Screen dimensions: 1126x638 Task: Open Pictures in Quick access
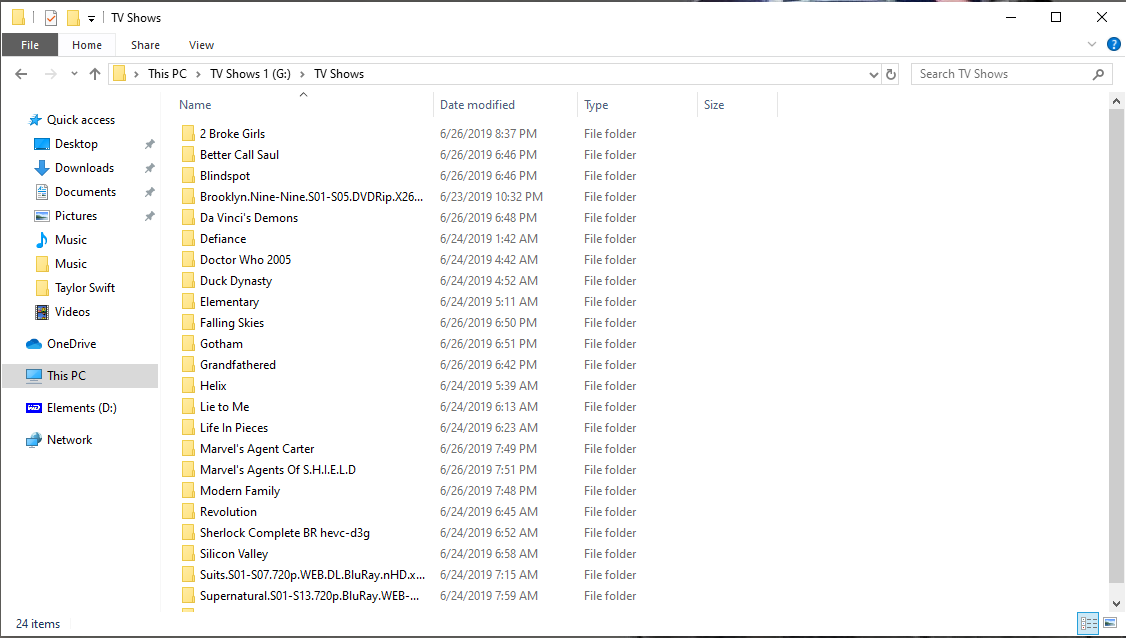tap(75, 216)
